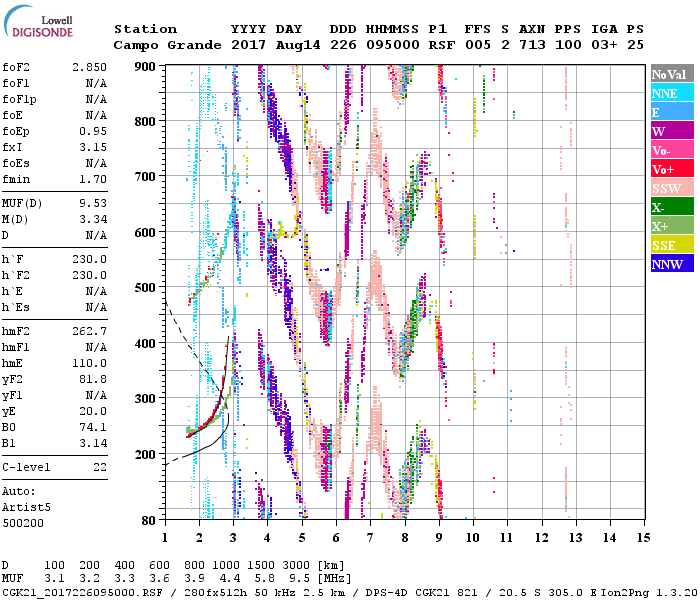Viewport: 700px width, 600px height.
Task: Click the foF2 value 2.850
Action: (x=88, y=66)
